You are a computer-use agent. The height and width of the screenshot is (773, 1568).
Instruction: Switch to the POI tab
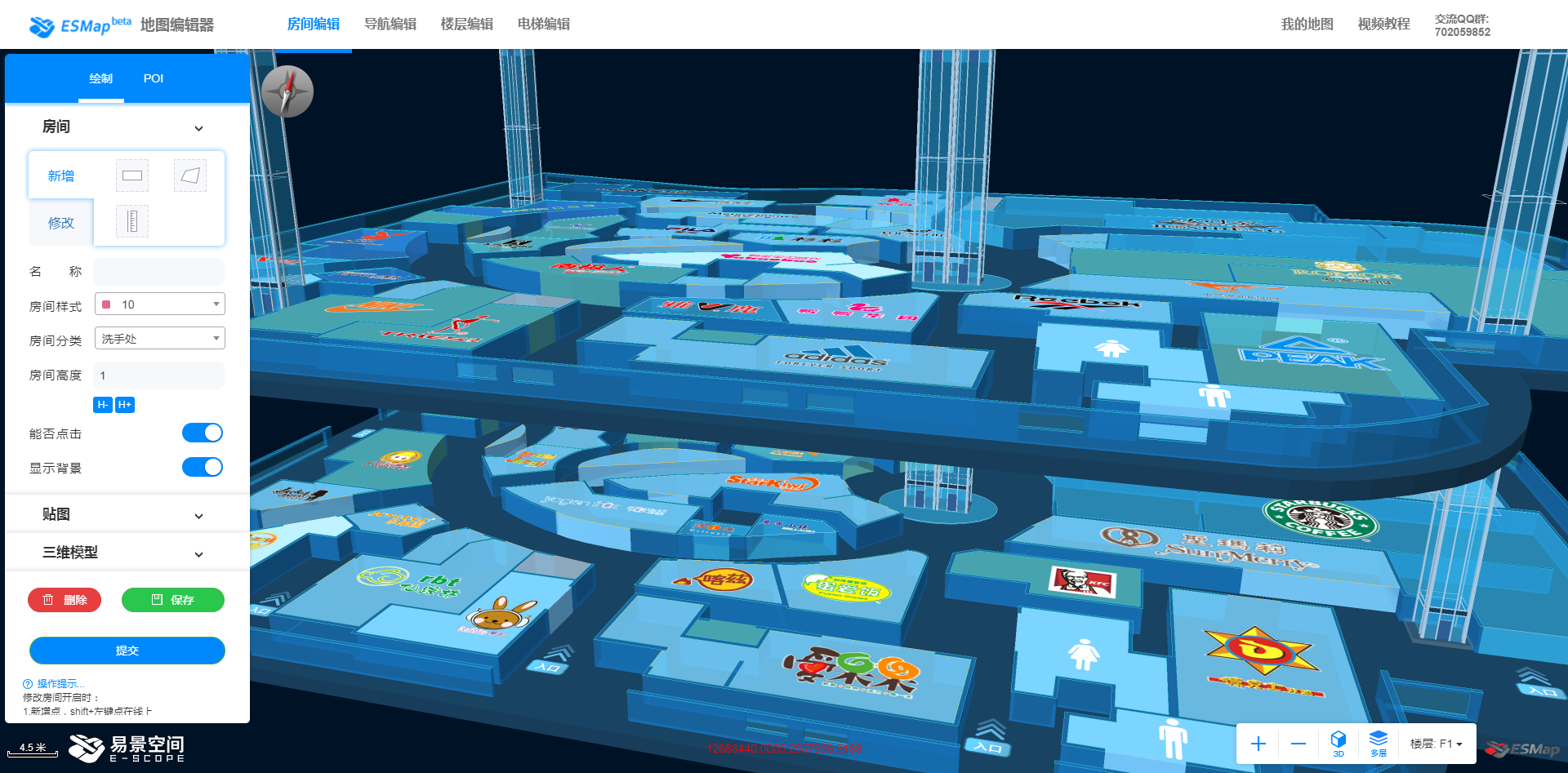tap(154, 78)
